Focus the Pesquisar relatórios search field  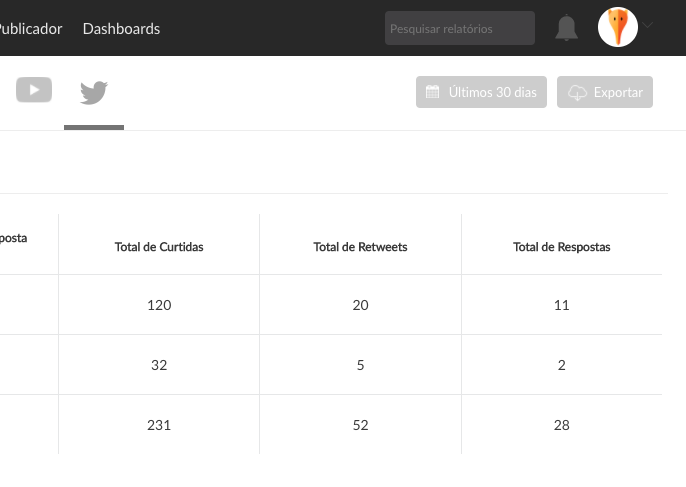459,29
